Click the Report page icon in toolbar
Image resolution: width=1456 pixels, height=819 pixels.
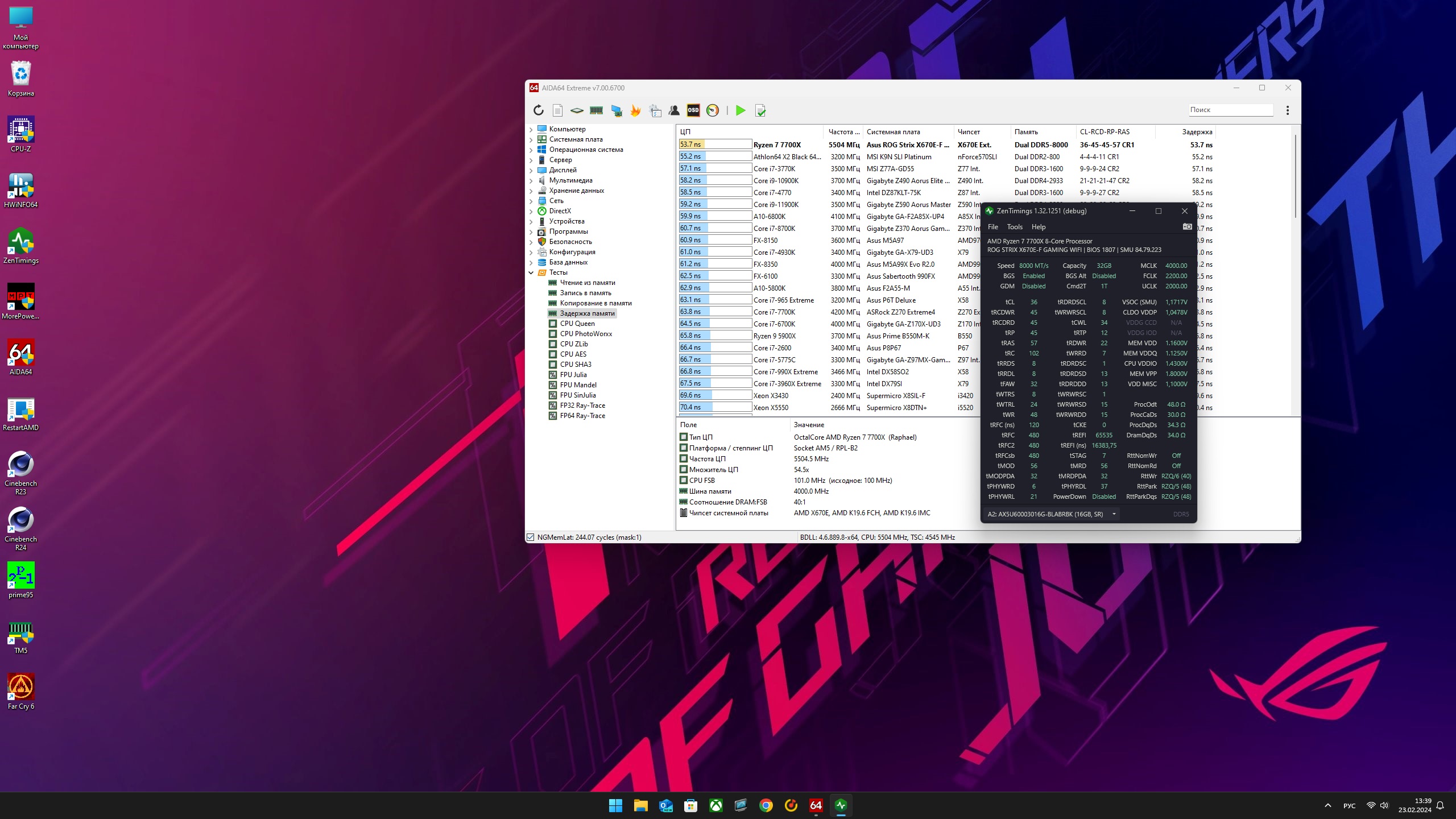point(557,110)
